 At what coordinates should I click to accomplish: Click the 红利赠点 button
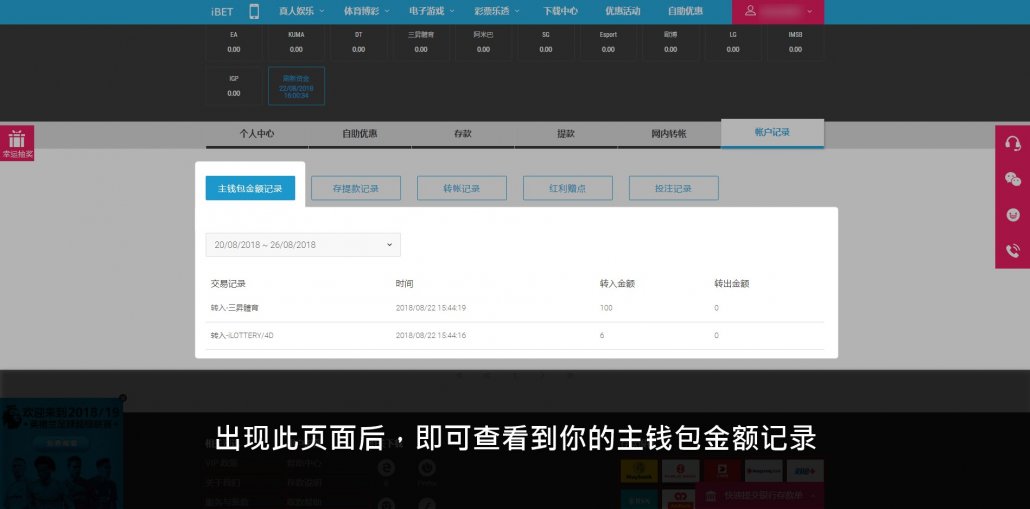point(568,188)
